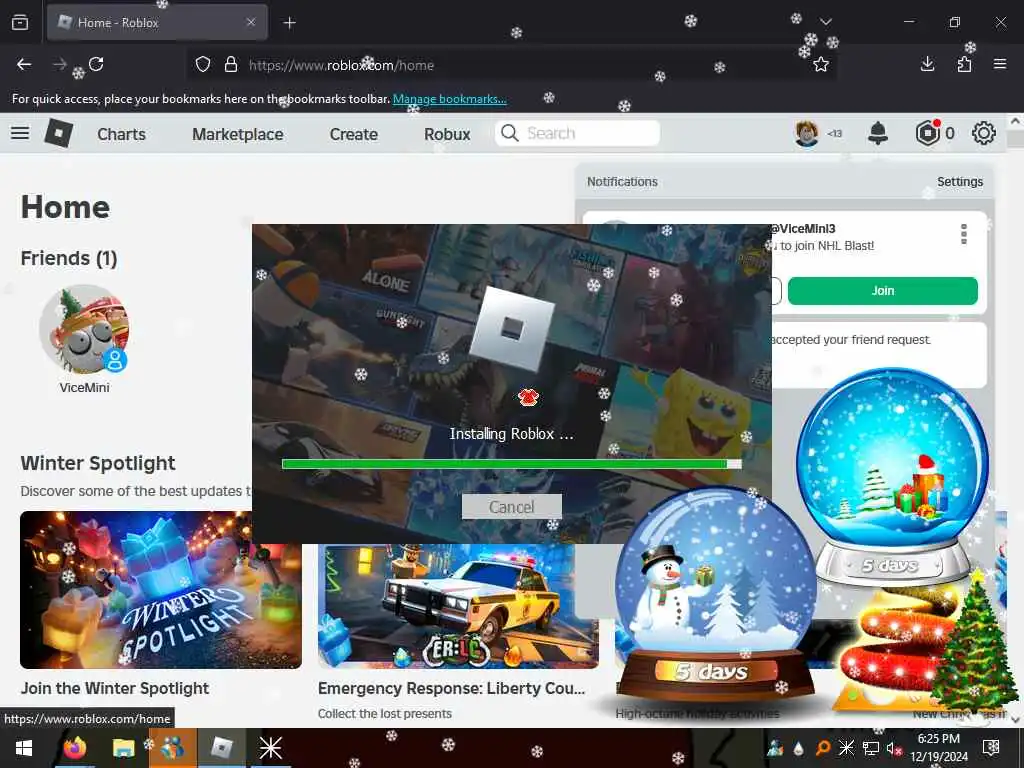Open the browser extensions puzzle icon
The image size is (1024, 768).
coord(964,64)
